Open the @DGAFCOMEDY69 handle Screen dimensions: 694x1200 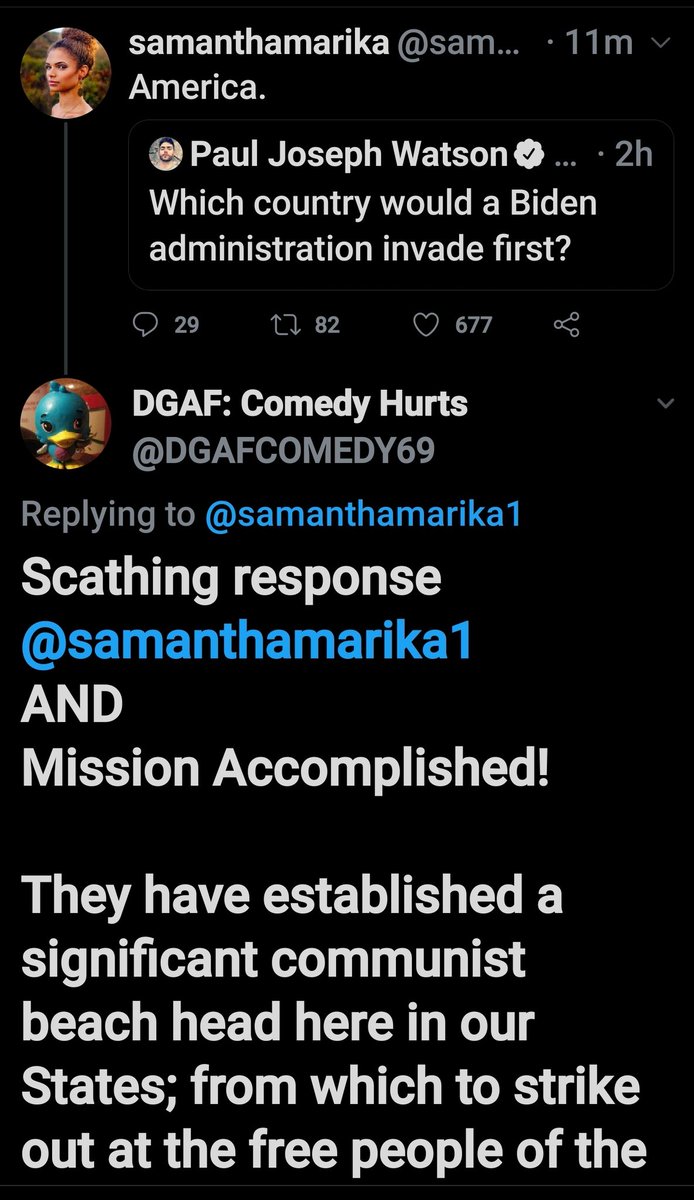point(283,452)
